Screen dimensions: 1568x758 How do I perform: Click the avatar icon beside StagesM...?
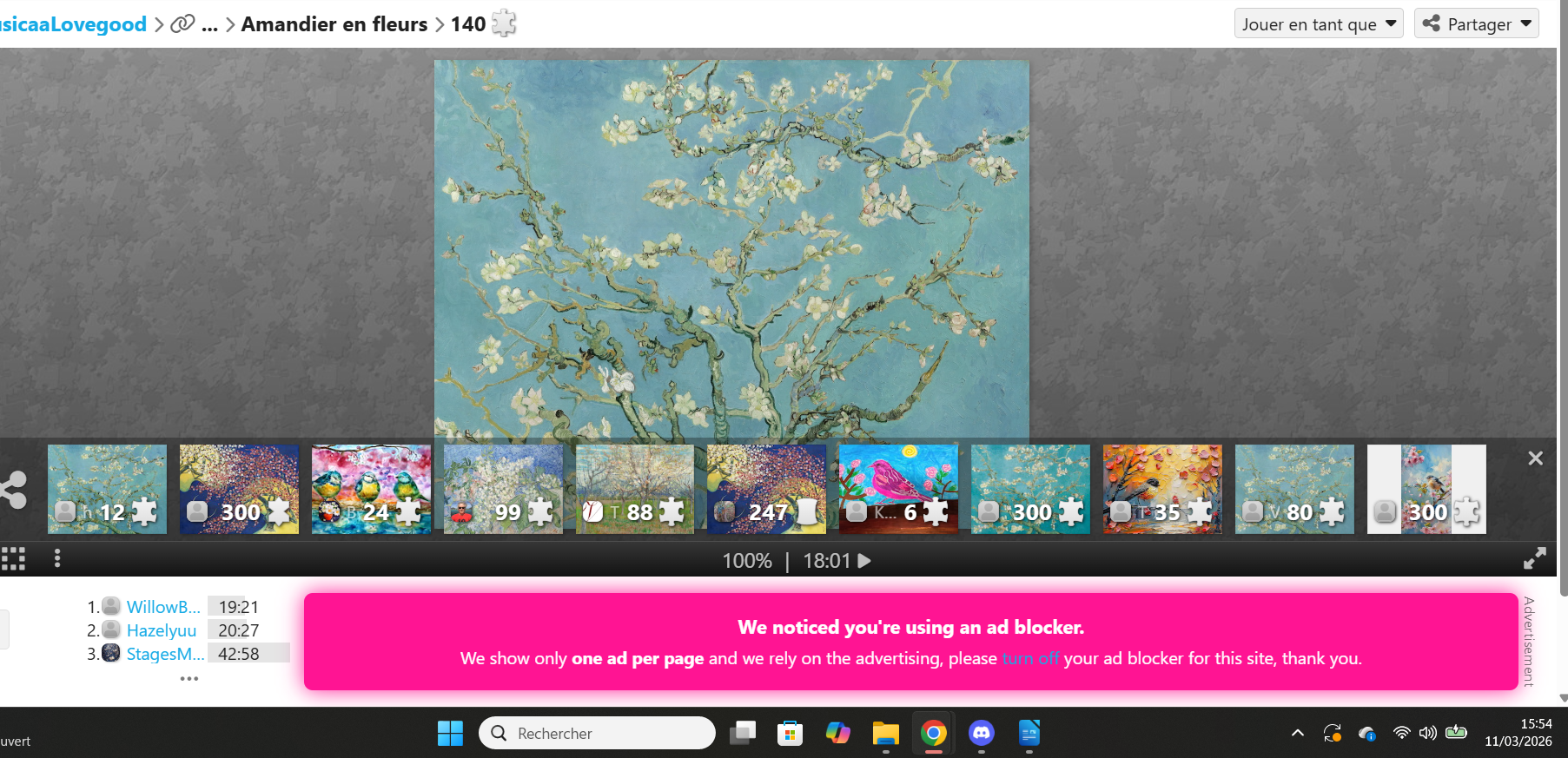tap(111, 653)
